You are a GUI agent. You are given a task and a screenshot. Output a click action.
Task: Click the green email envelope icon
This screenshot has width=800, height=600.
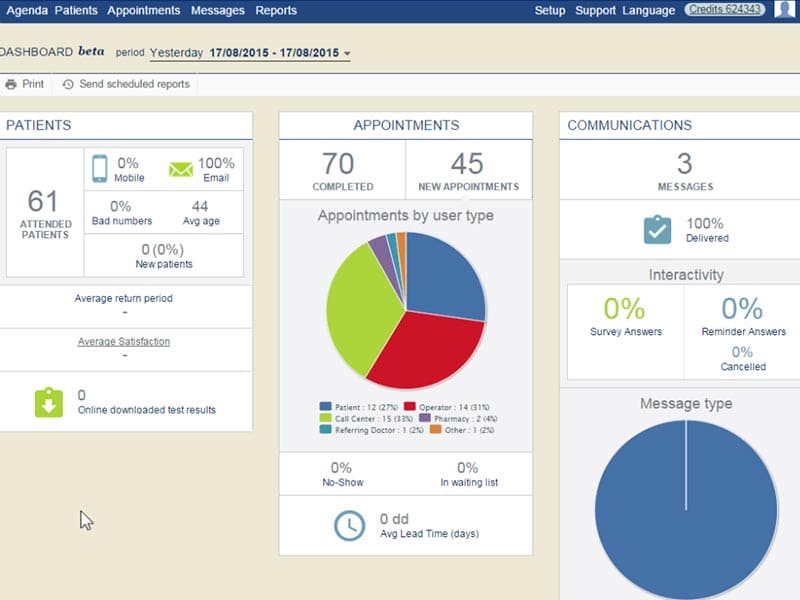coord(181,169)
